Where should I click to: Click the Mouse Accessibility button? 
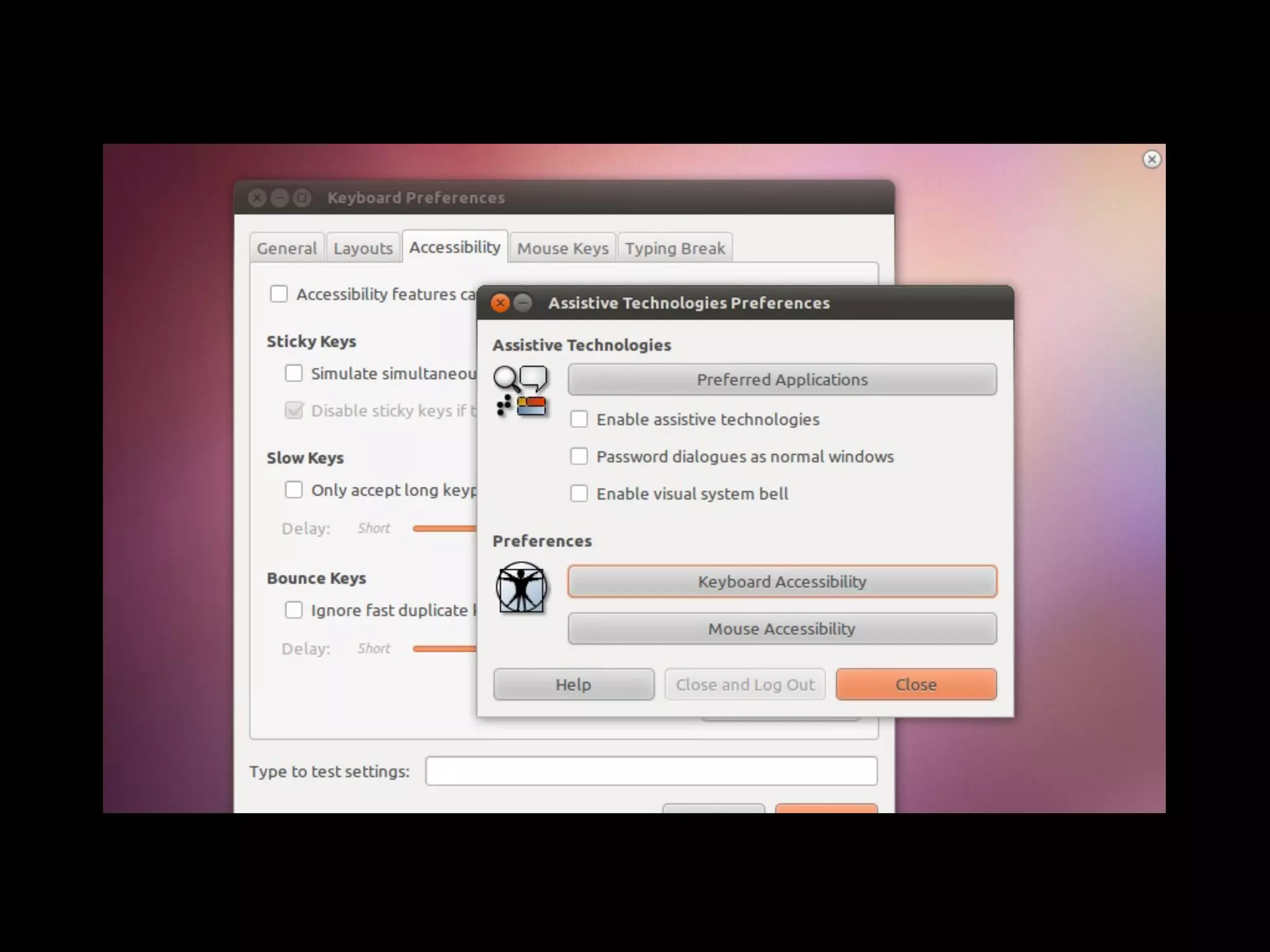(x=782, y=629)
